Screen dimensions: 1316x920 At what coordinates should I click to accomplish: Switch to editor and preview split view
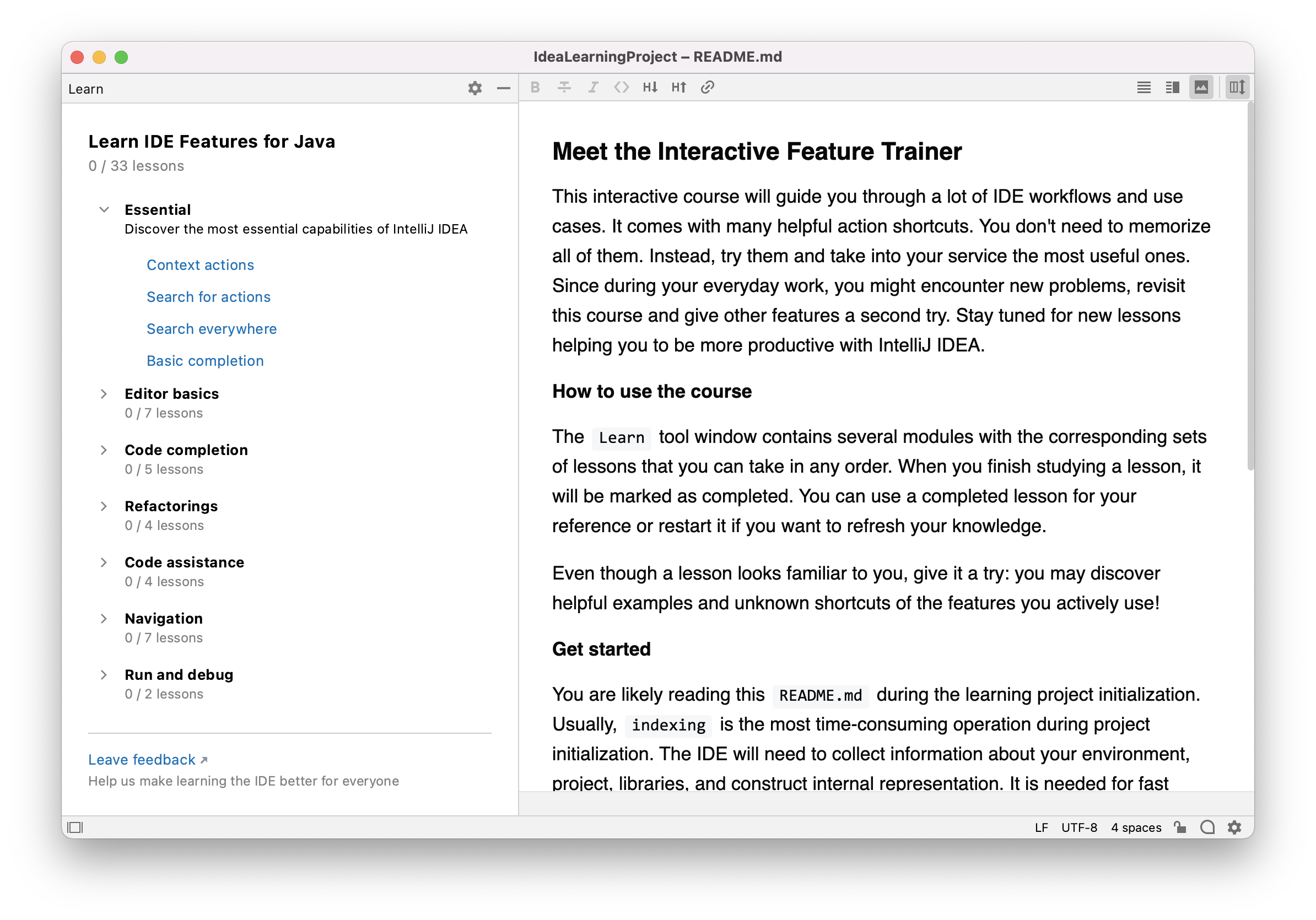(1172, 88)
